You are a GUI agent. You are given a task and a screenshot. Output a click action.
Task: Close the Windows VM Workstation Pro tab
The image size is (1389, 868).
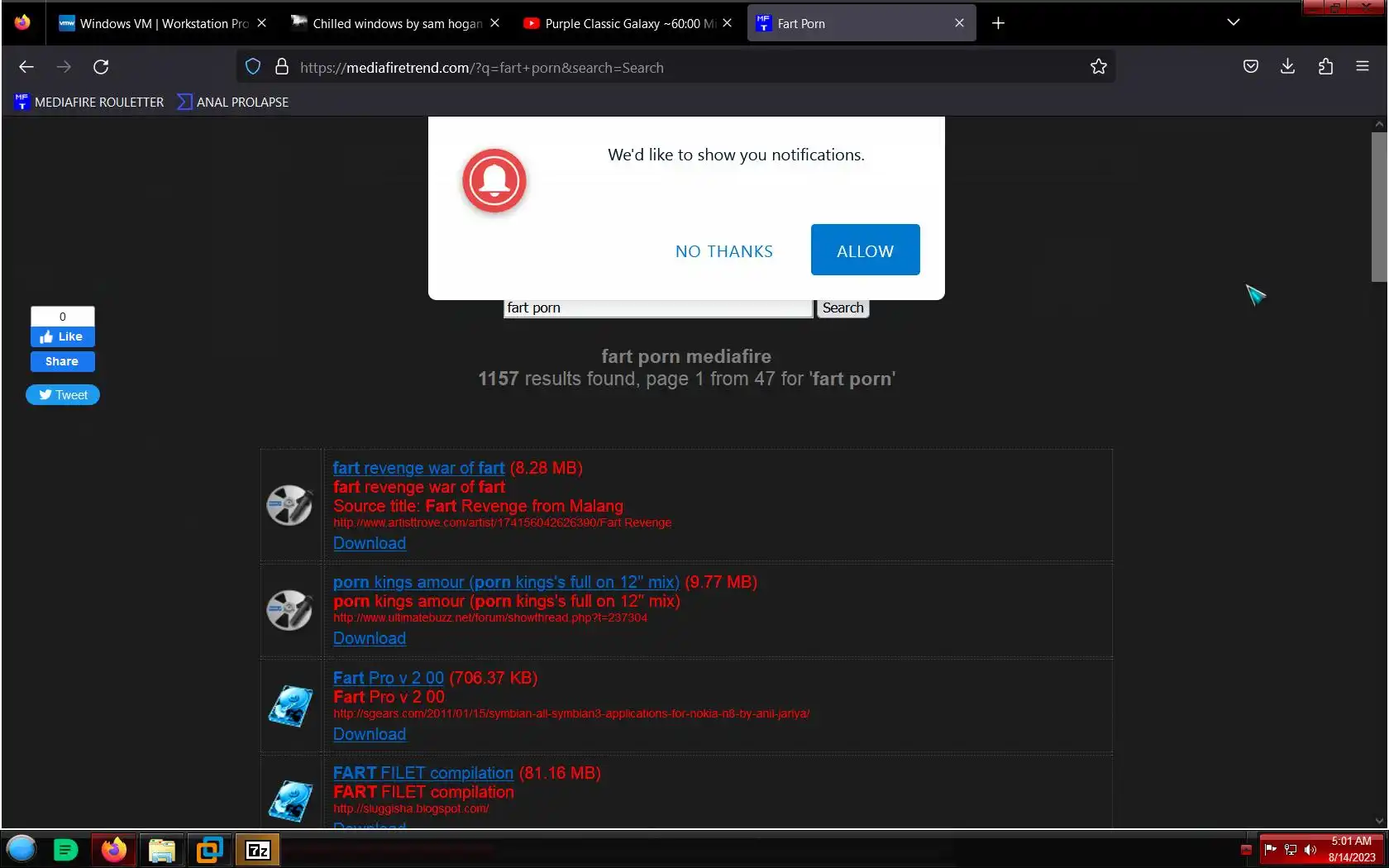[261, 23]
